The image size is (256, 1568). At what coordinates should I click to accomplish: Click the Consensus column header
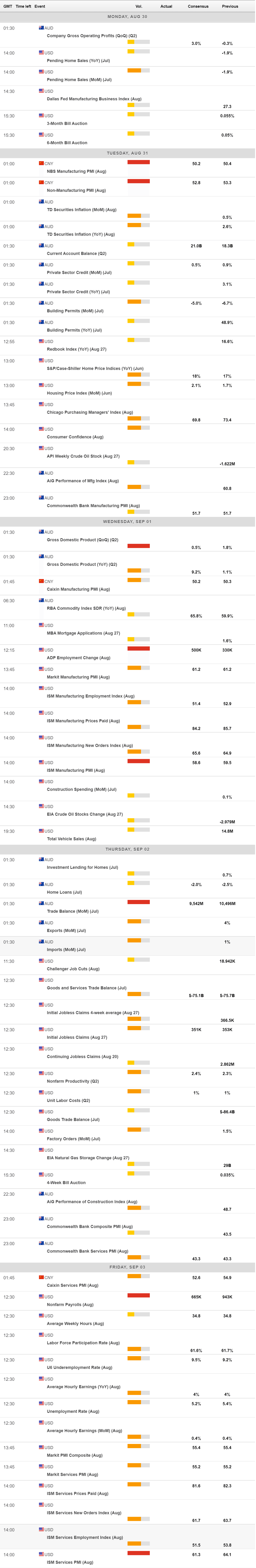[x=198, y=6]
